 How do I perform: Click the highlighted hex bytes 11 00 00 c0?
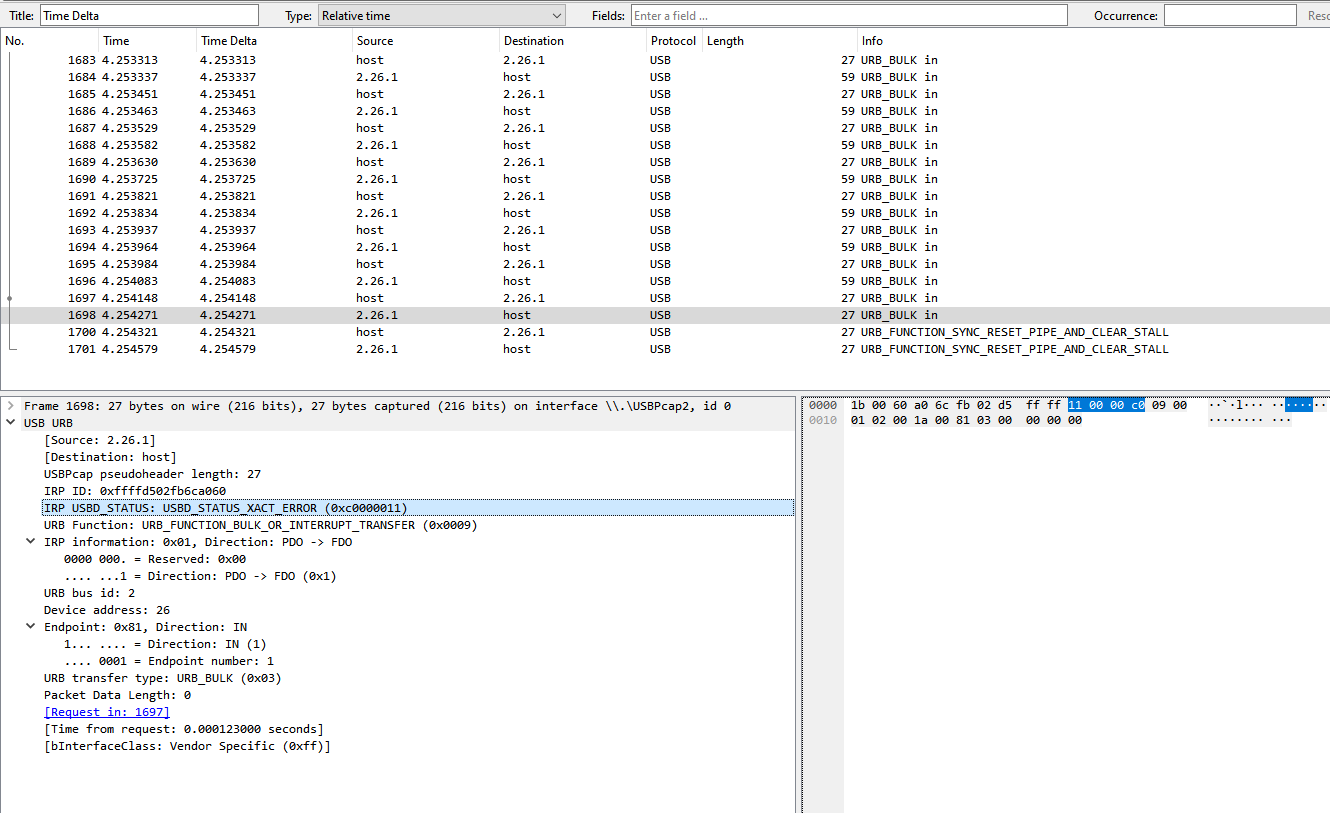1105,404
